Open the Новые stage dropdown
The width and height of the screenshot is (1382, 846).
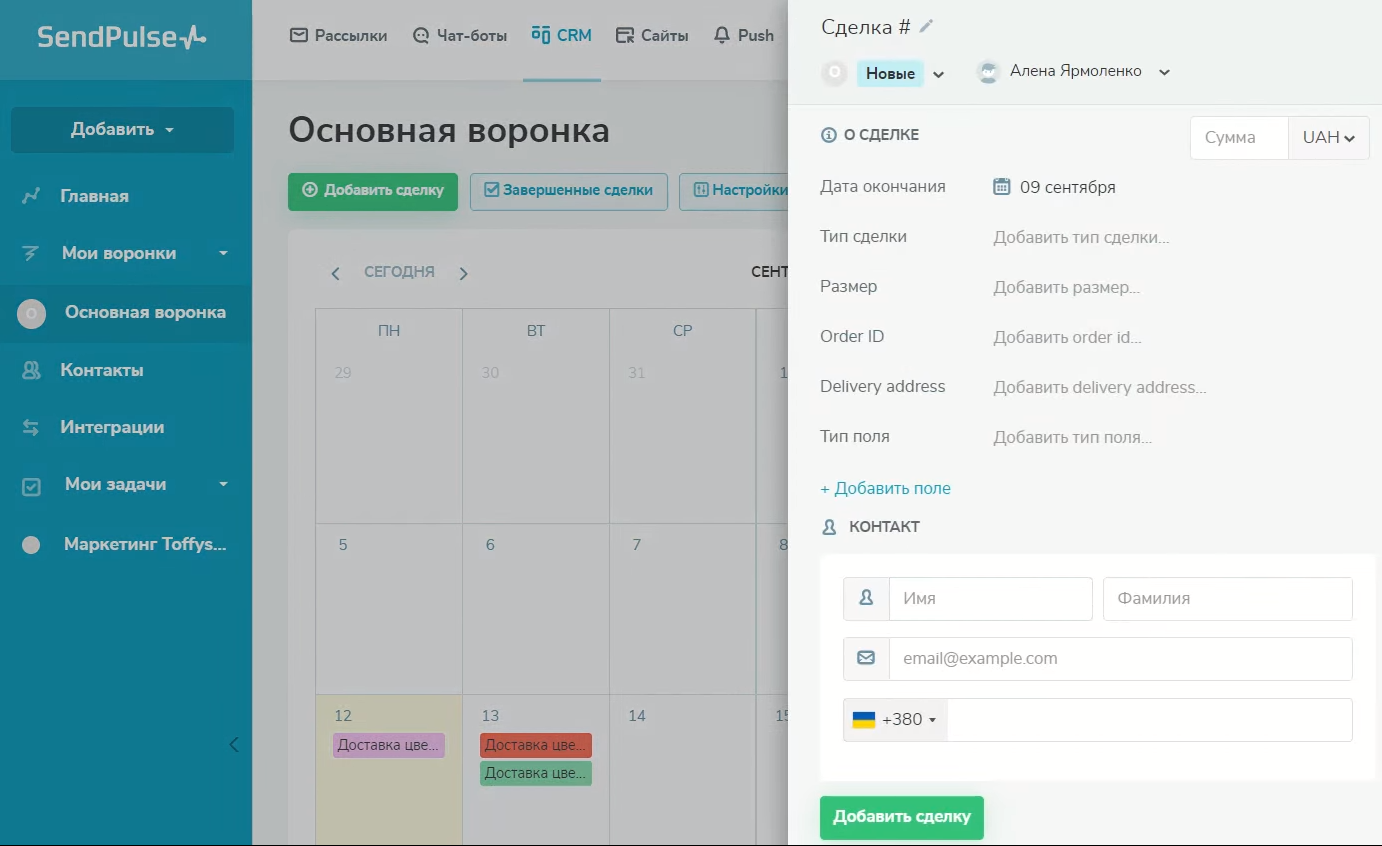(901, 73)
